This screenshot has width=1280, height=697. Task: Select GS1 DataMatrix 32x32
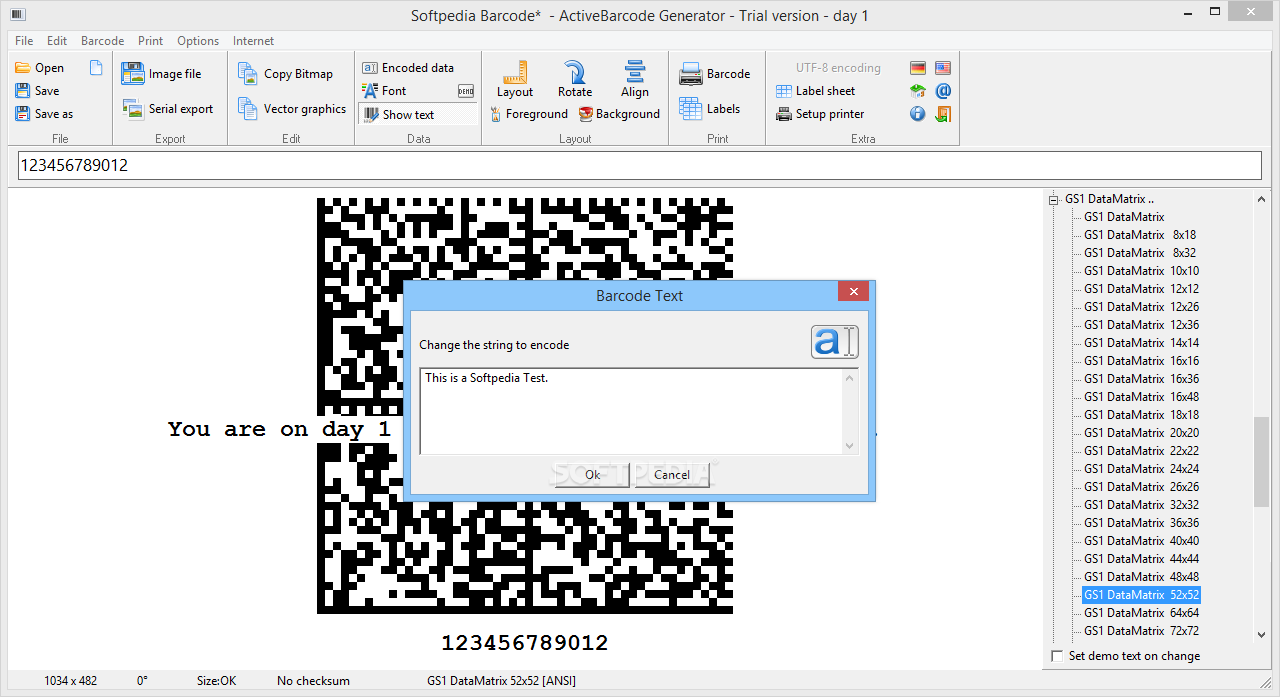pos(1142,505)
